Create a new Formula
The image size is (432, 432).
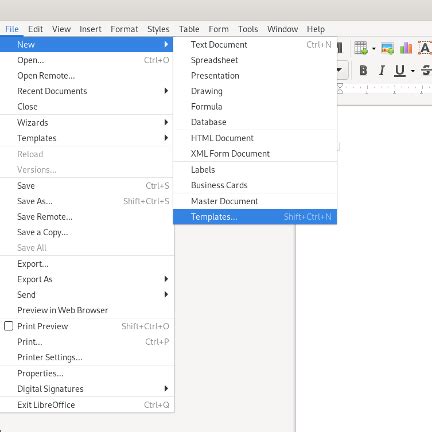point(255,107)
